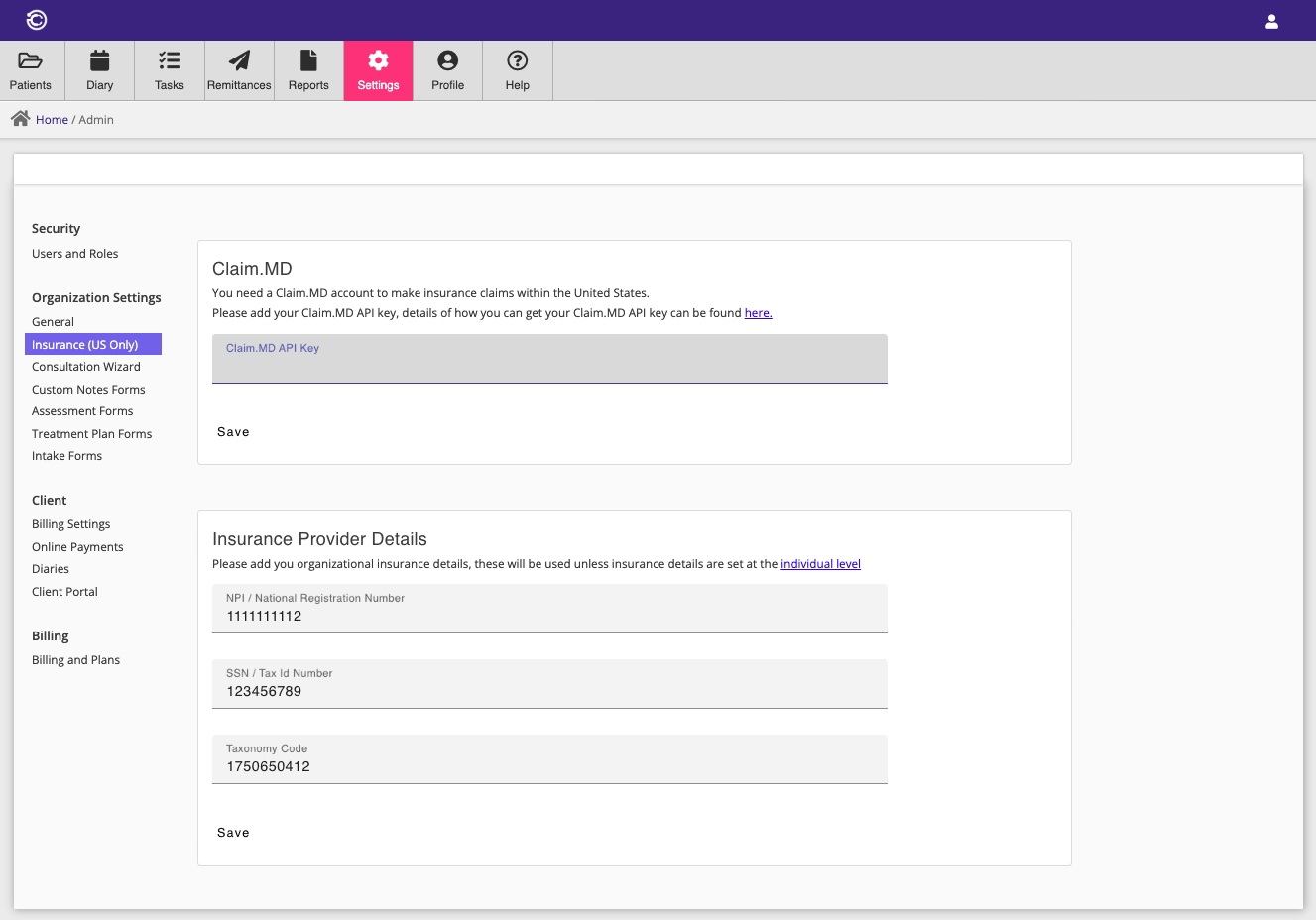
Task: Go to the Tasks checklist icon
Action: tap(170, 61)
